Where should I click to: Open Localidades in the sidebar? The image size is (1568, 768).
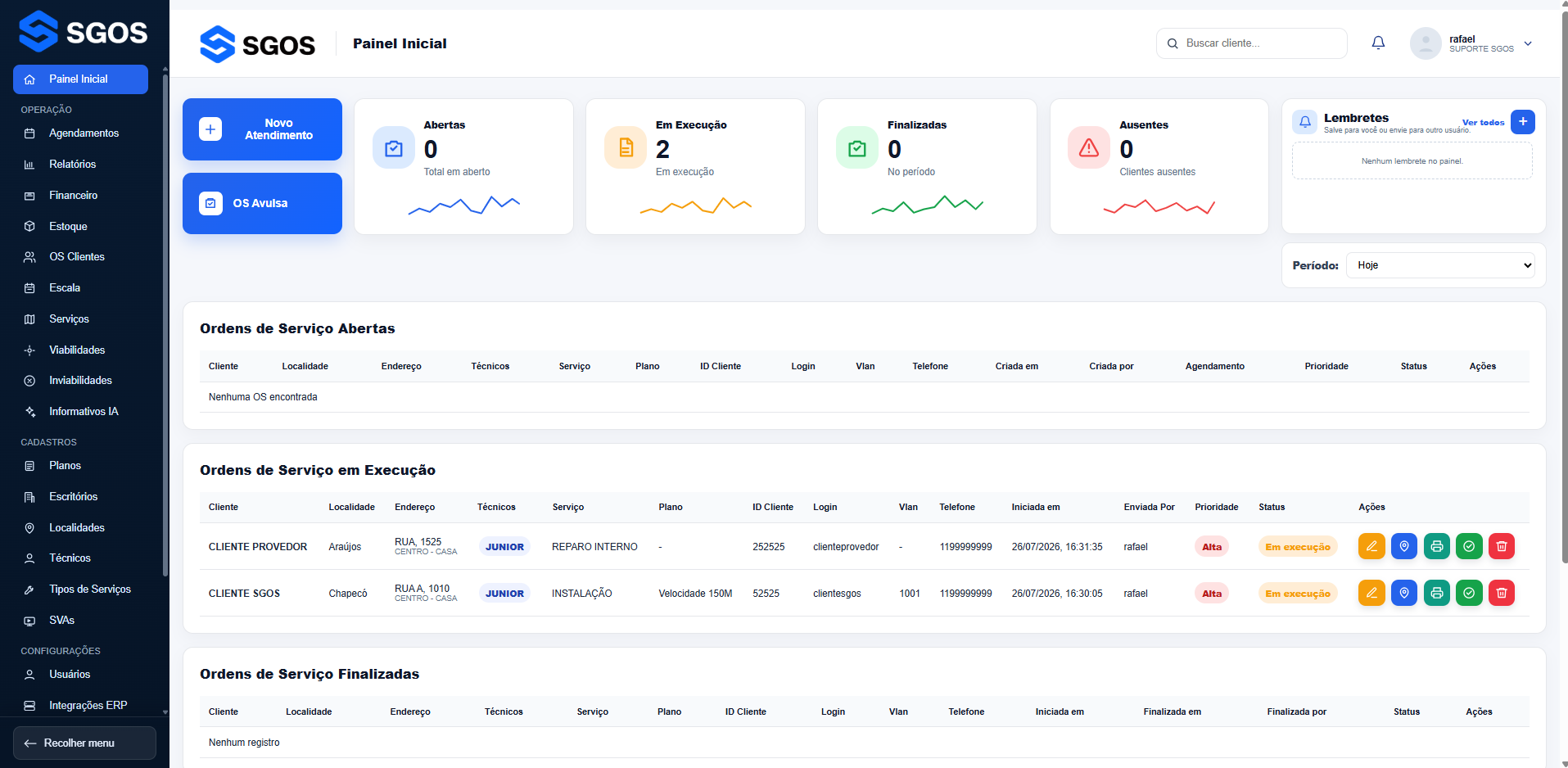click(80, 528)
